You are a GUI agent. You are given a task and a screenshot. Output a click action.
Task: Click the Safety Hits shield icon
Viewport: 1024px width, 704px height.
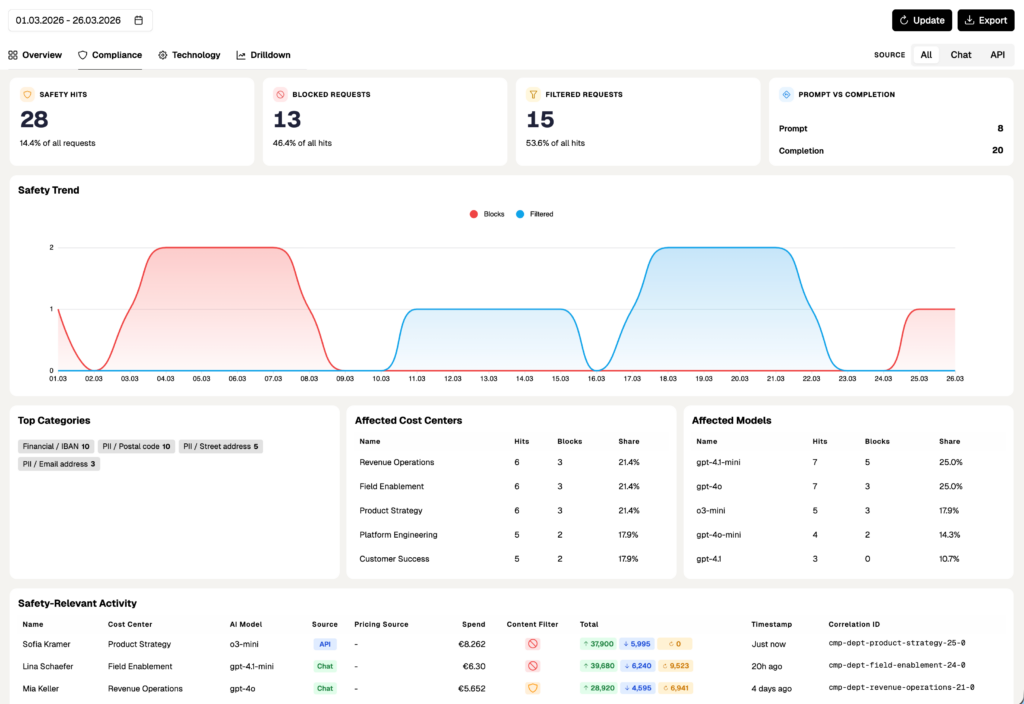click(28, 94)
